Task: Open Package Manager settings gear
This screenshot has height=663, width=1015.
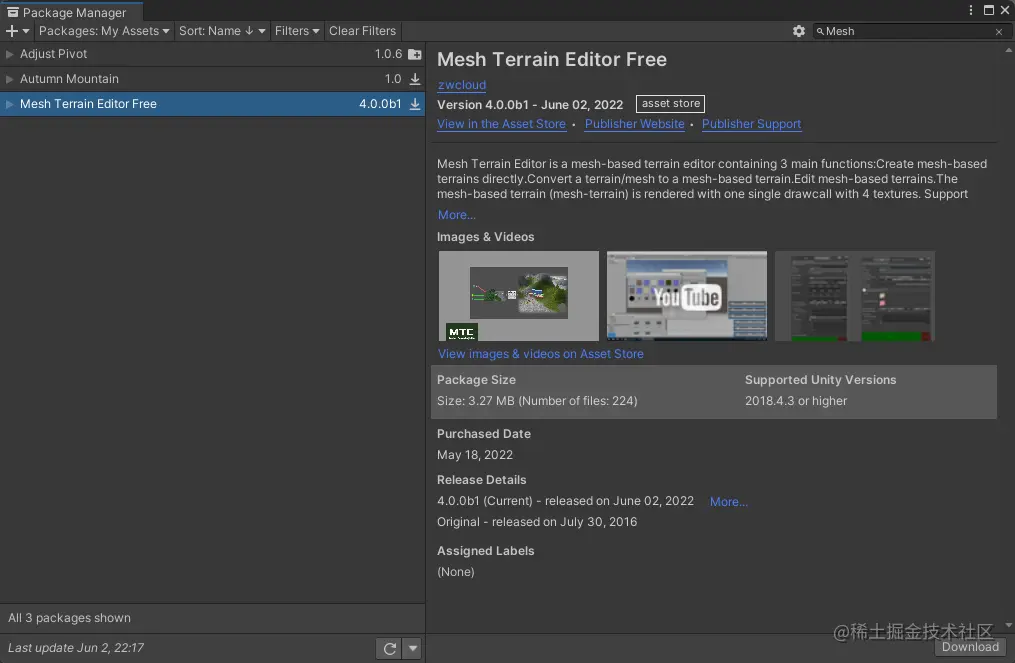Action: point(799,31)
